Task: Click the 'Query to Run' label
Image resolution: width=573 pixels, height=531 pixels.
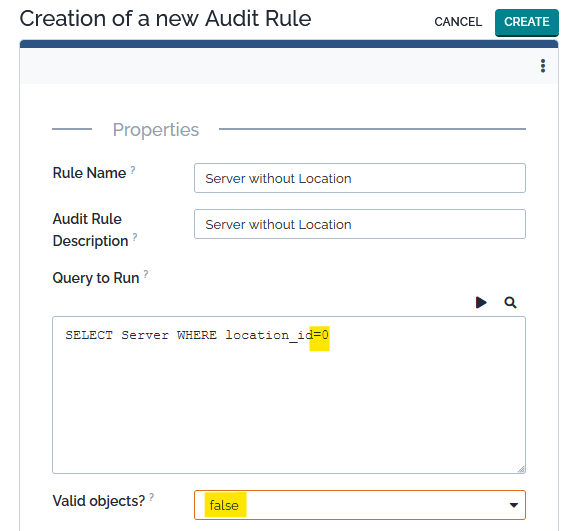Action: [x=96, y=278]
